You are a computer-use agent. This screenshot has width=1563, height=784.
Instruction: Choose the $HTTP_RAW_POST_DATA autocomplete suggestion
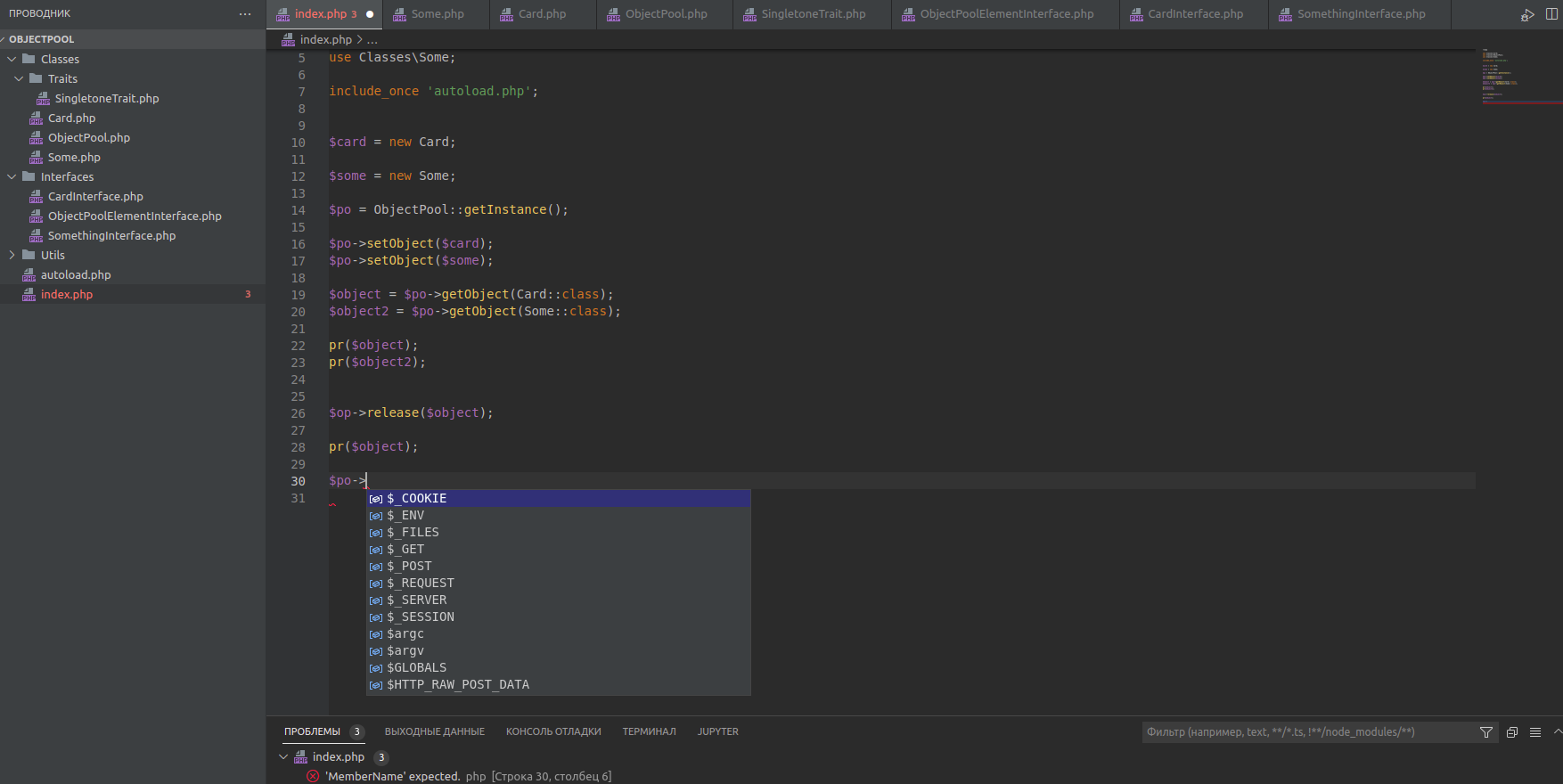tap(559, 685)
